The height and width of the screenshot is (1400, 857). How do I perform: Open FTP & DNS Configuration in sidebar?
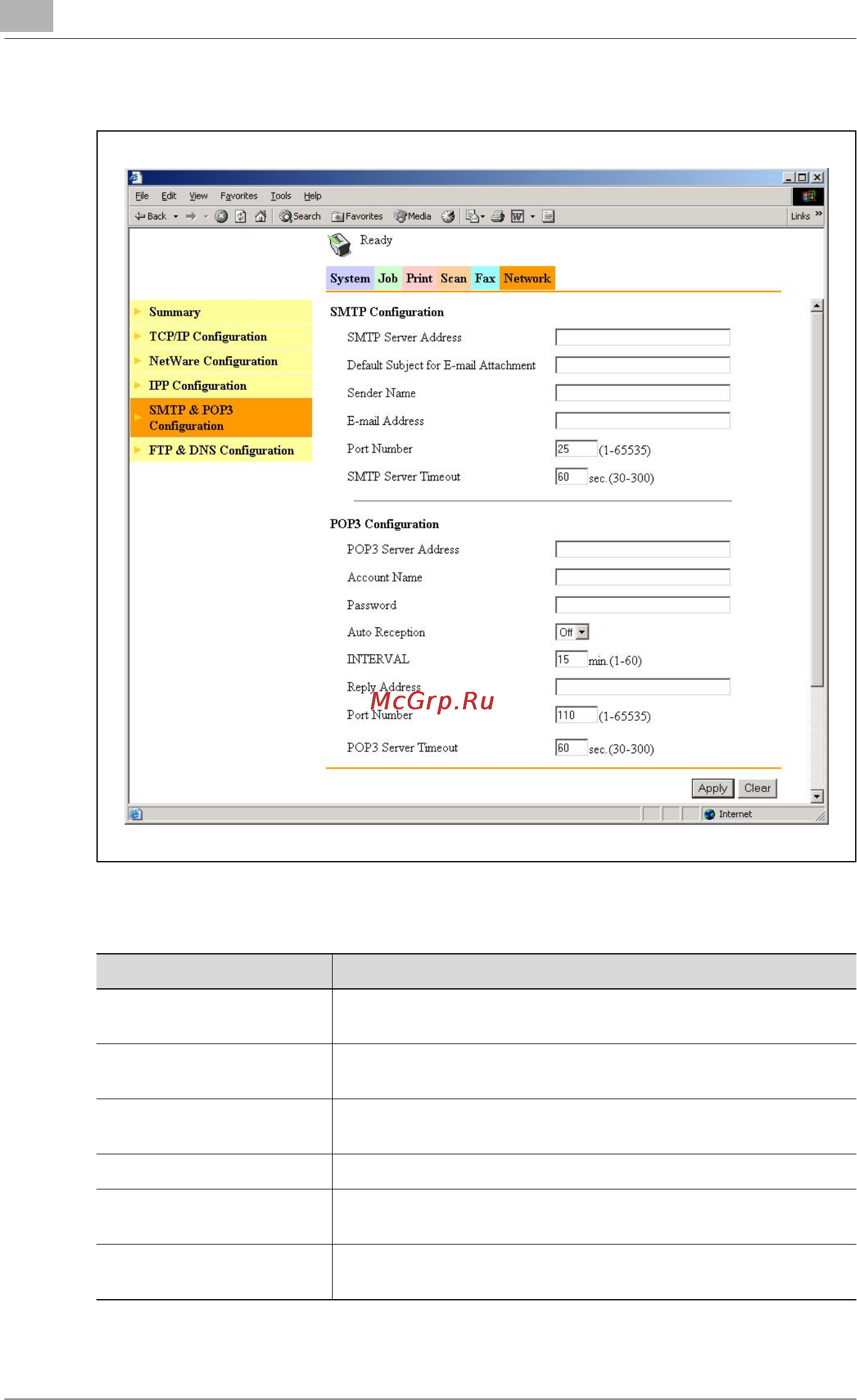coord(221,450)
